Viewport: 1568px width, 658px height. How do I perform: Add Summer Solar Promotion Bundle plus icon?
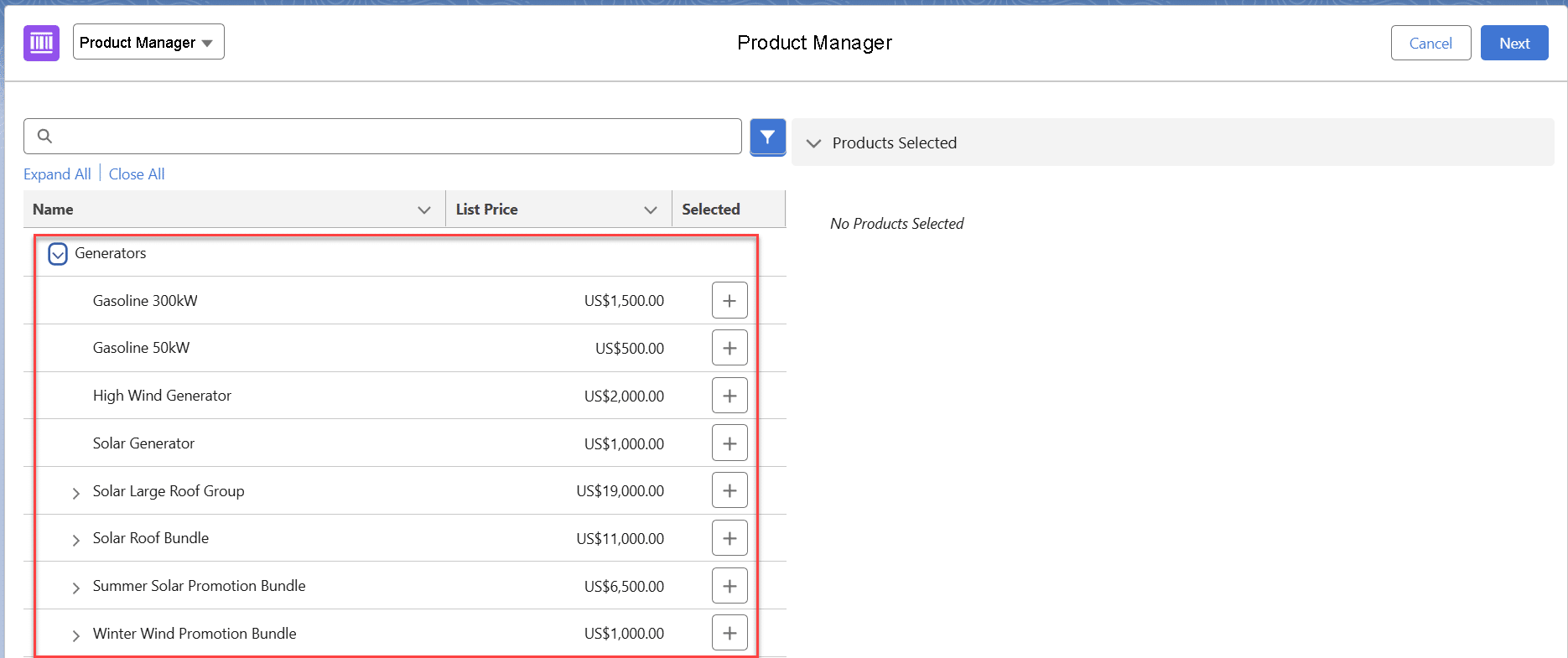pyautogui.click(x=729, y=586)
